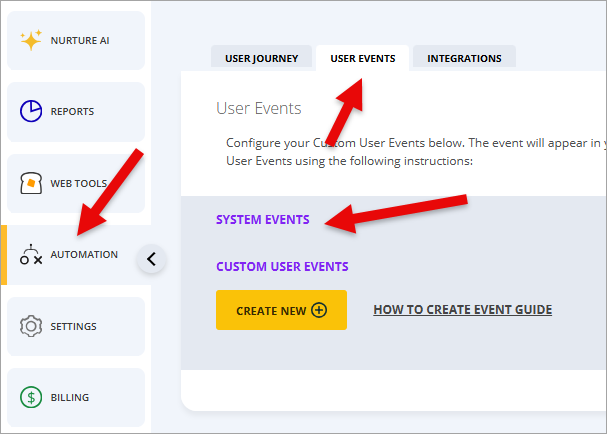Select the User Events tab
Screen dimensions: 607x434
point(362,58)
